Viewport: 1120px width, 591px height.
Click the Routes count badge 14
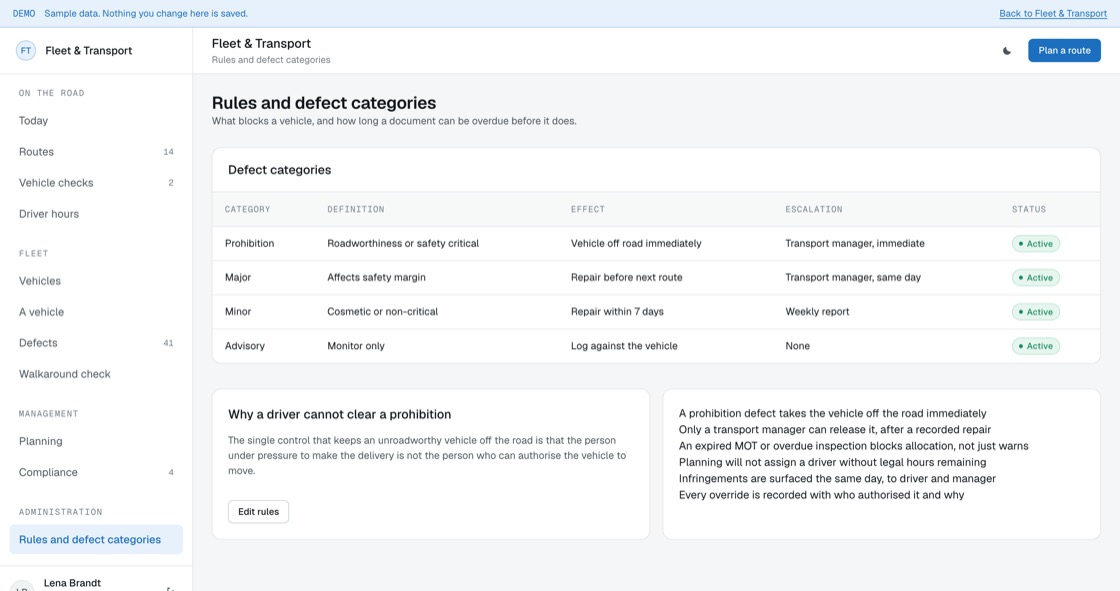[169, 152]
